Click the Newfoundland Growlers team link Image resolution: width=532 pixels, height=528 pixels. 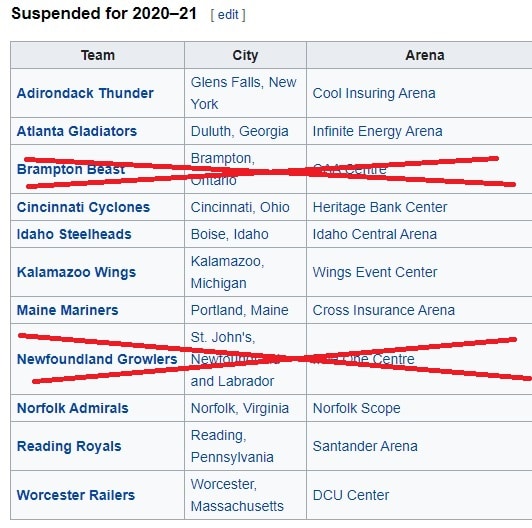[97, 359]
